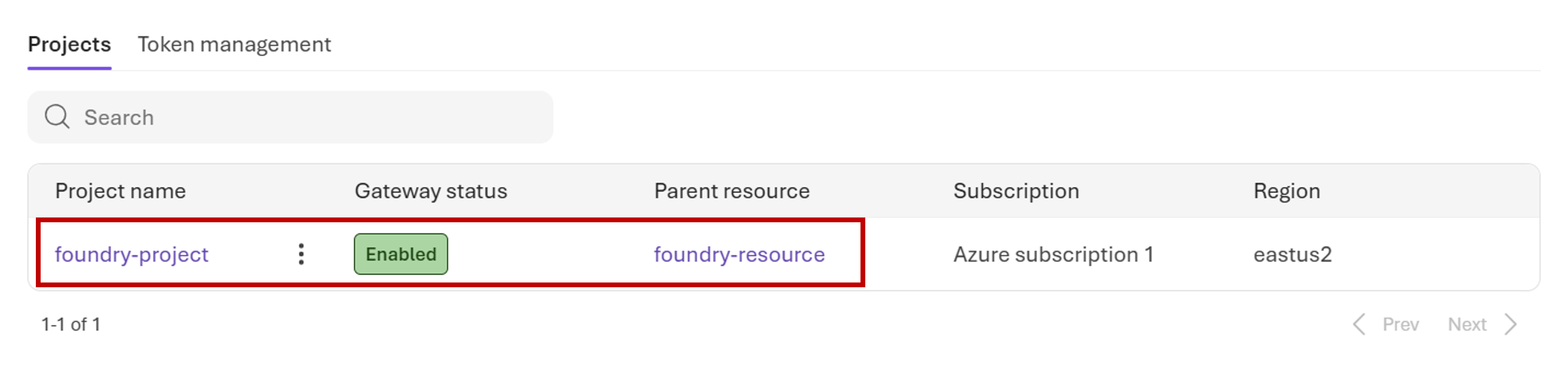Image resolution: width=1568 pixels, height=369 pixels.
Task: Click the Project name column header
Action: point(121,191)
